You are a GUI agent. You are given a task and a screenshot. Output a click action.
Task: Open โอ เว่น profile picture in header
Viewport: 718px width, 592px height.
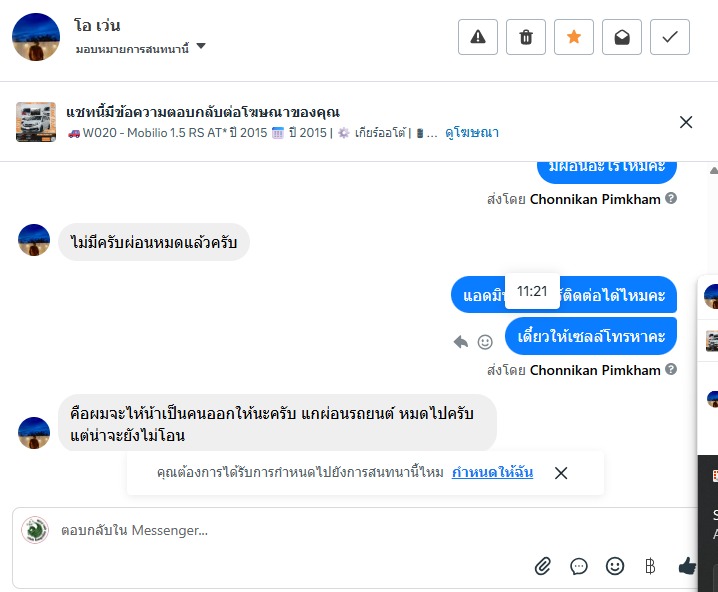point(36,37)
